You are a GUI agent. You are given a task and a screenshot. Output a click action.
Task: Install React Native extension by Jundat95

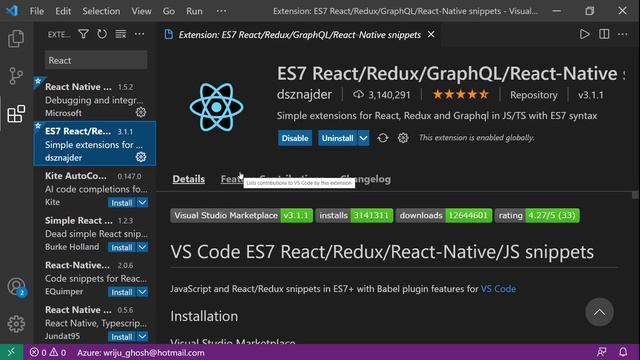click(x=122, y=337)
